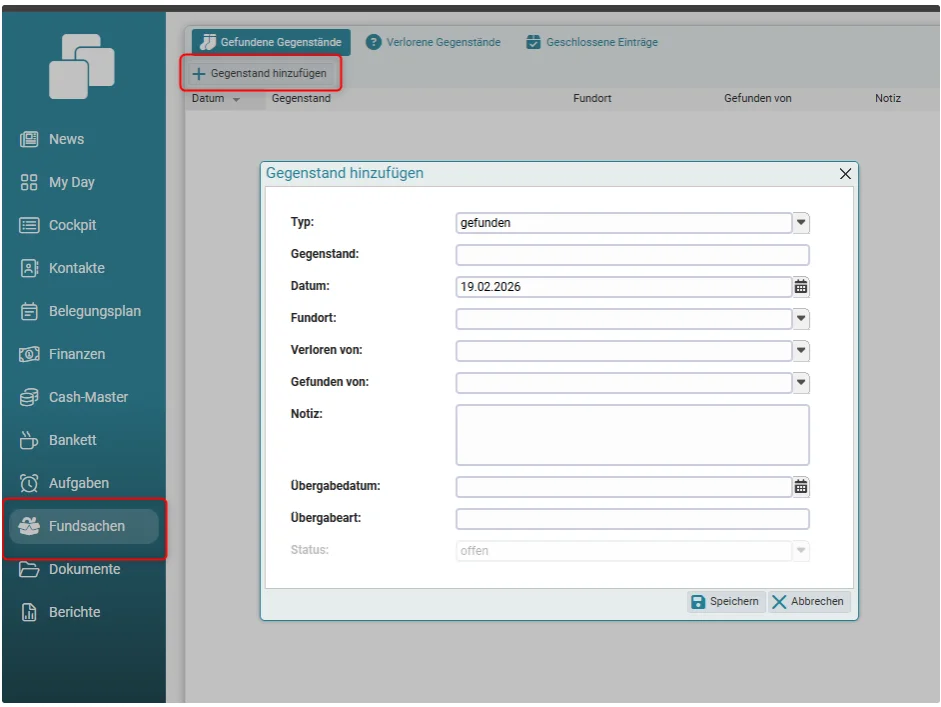This screenshot has width=941, height=707.
Task: Click the Cash-Master coins icon
Action: click(x=29, y=397)
